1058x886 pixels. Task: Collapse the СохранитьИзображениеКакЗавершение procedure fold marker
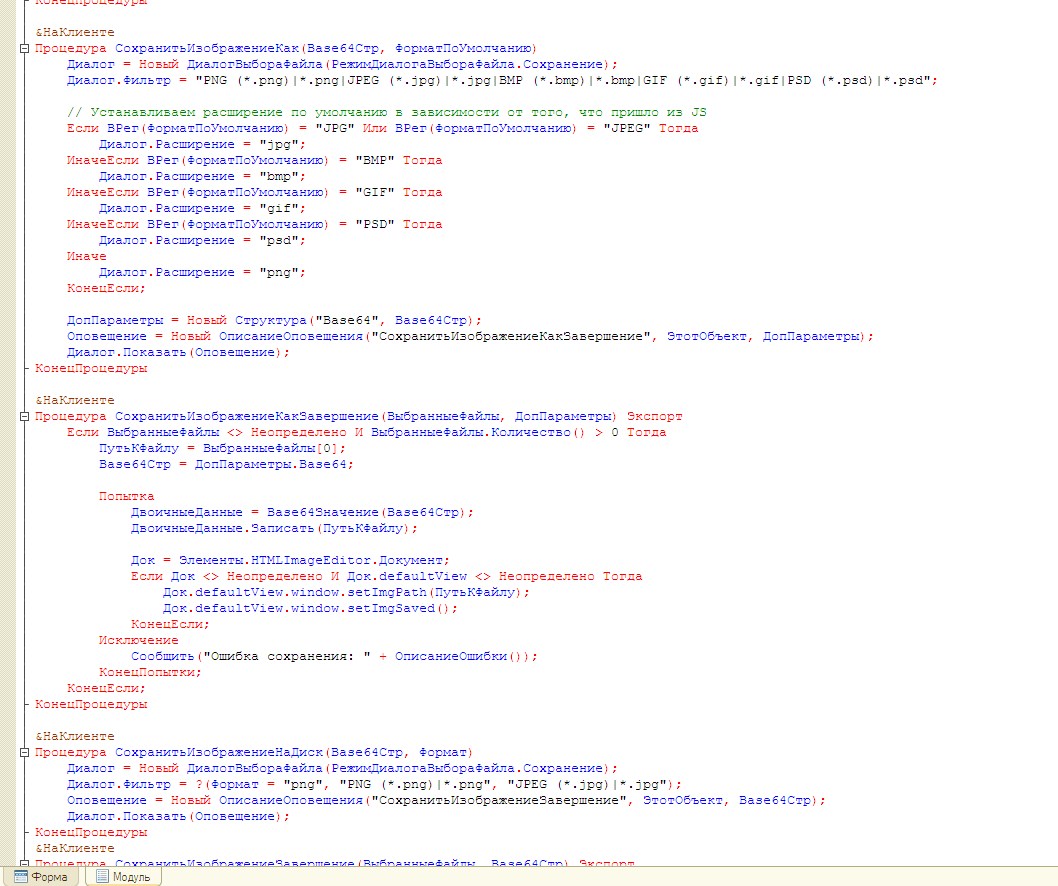[x=24, y=416]
